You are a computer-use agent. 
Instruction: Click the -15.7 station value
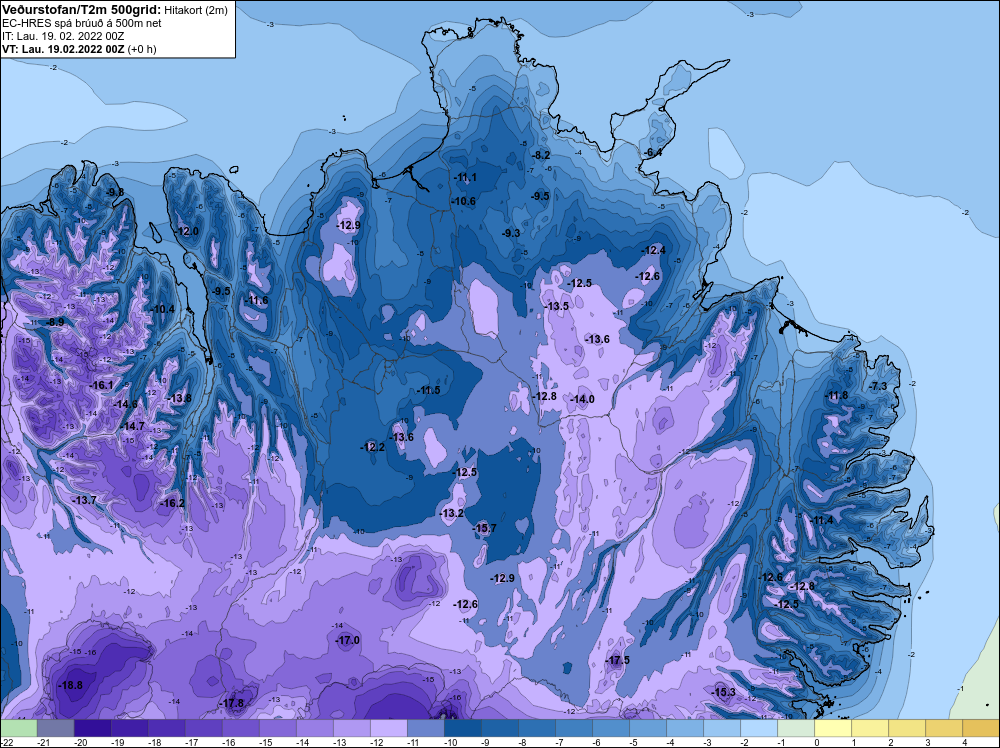tap(484, 528)
